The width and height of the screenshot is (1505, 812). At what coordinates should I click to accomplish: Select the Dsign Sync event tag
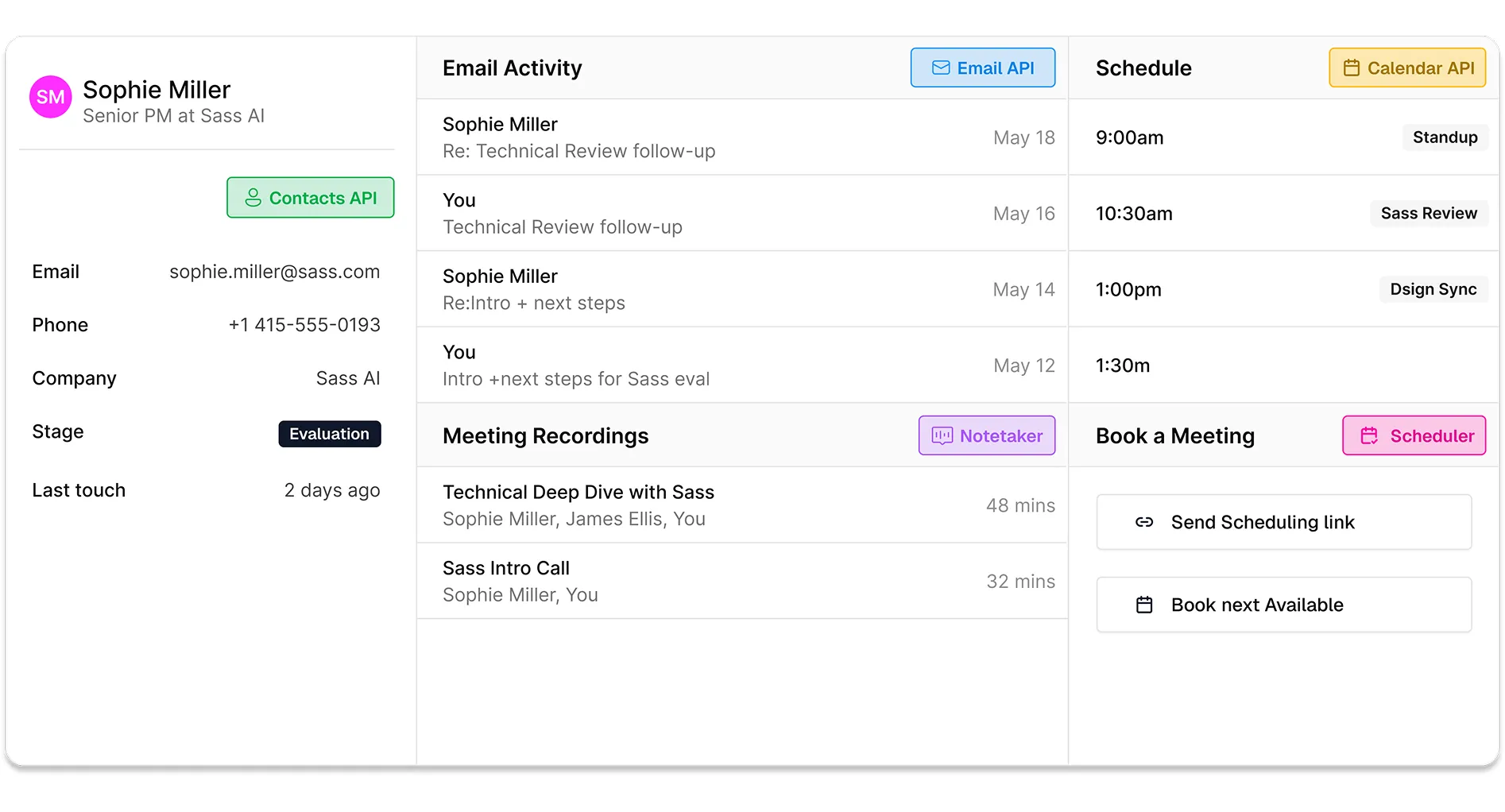pos(1433,289)
